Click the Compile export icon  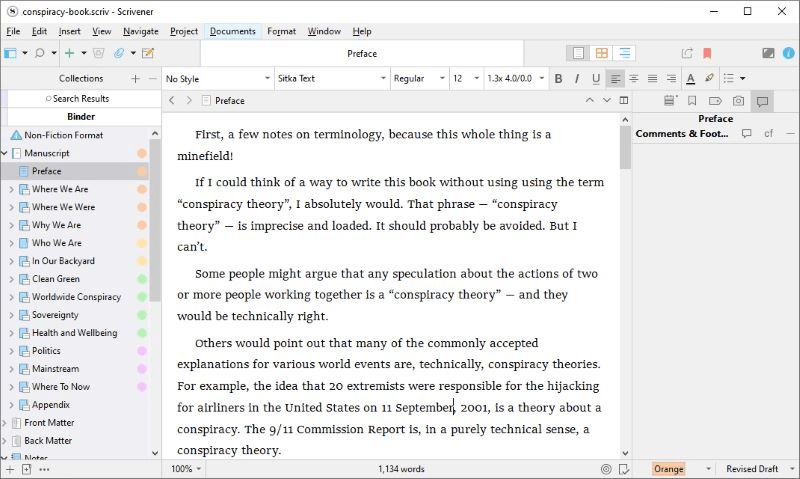click(686, 53)
